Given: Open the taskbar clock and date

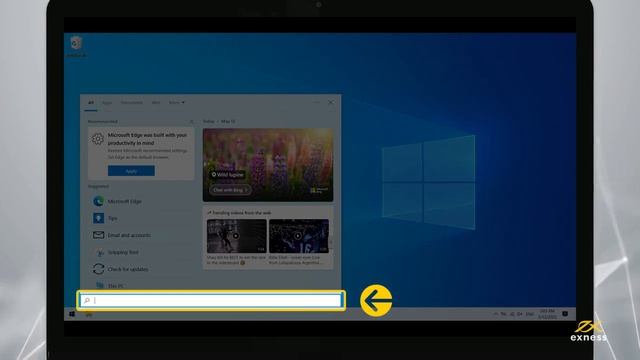Looking at the screenshot, I should click(547, 314).
